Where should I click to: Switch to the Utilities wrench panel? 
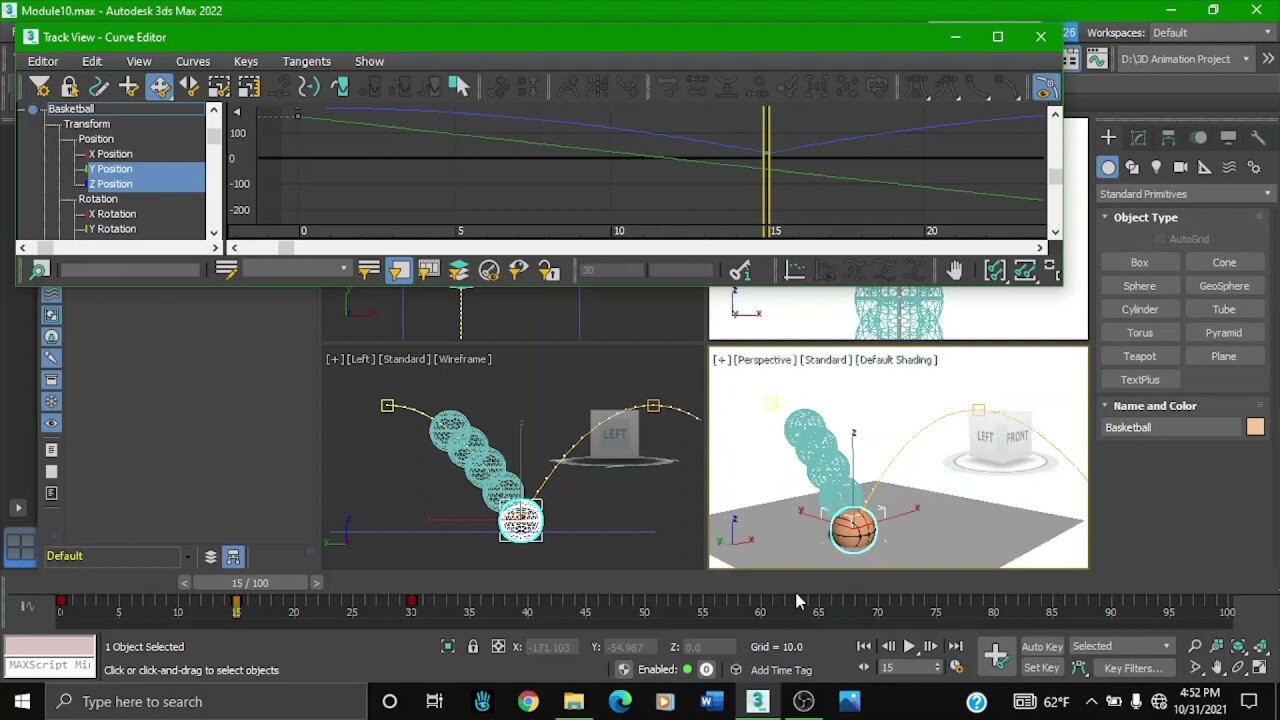pyautogui.click(x=1258, y=137)
